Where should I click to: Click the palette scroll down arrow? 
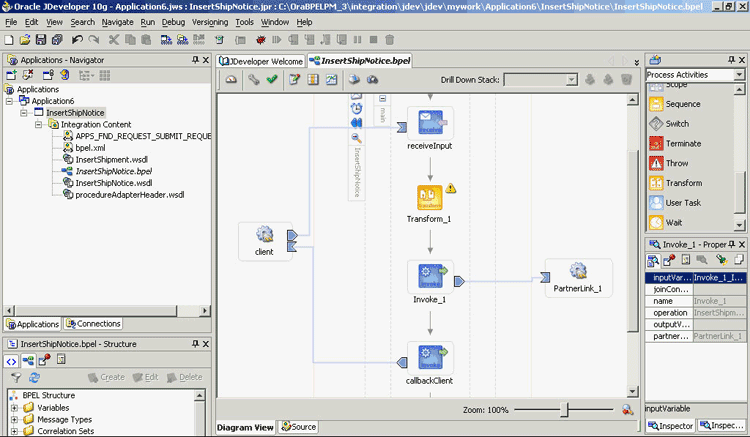click(739, 224)
